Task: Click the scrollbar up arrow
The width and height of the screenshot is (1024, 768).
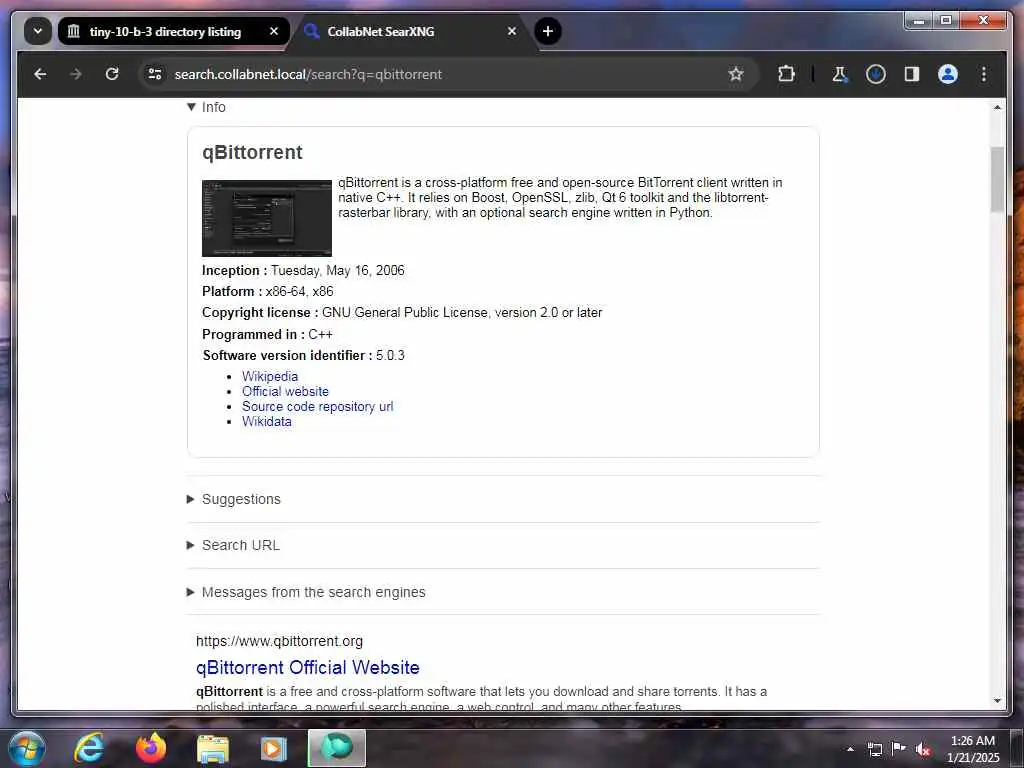Action: click(x=997, y=107)
